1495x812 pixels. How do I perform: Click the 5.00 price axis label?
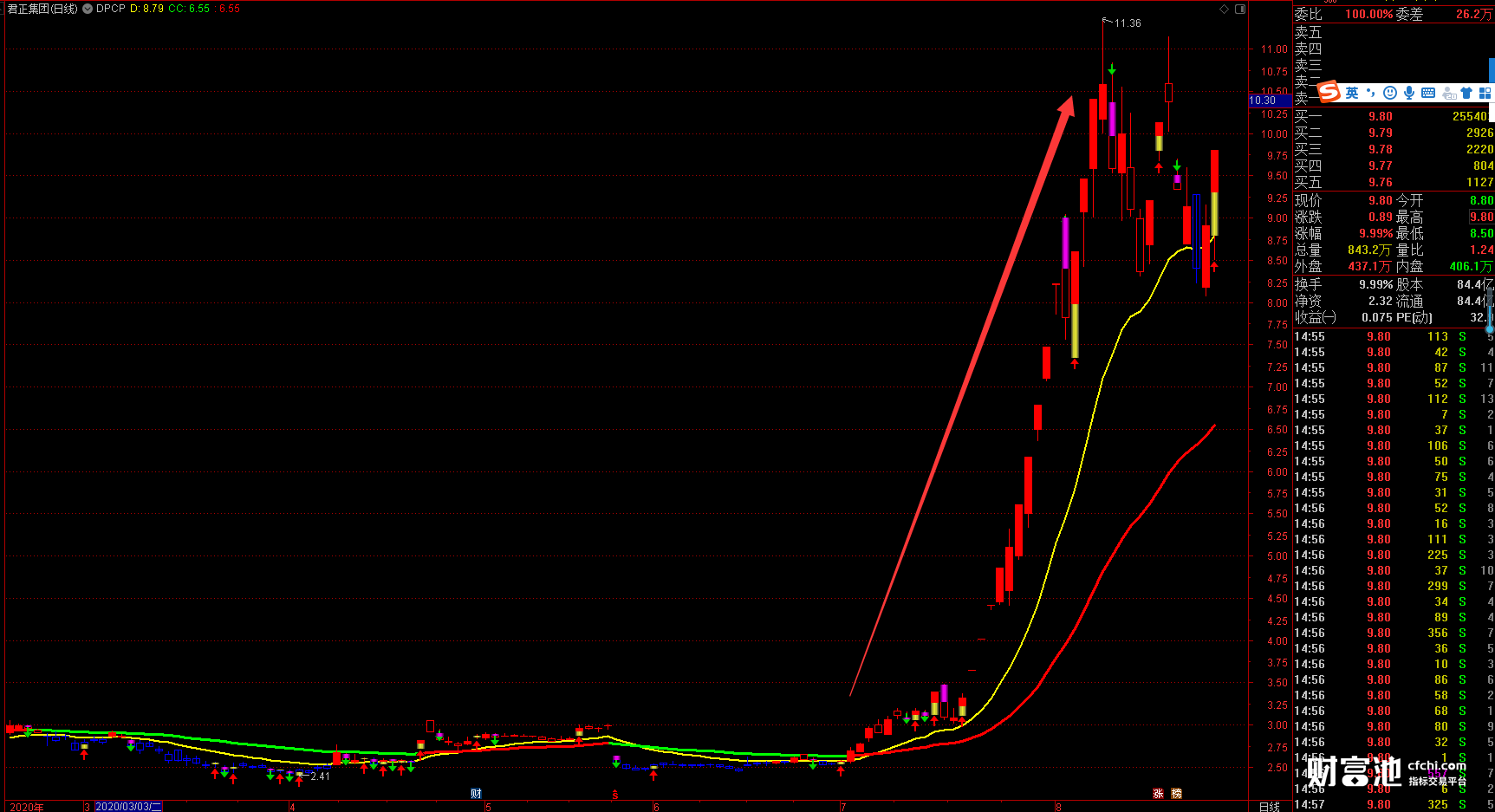pos(1277,557)
